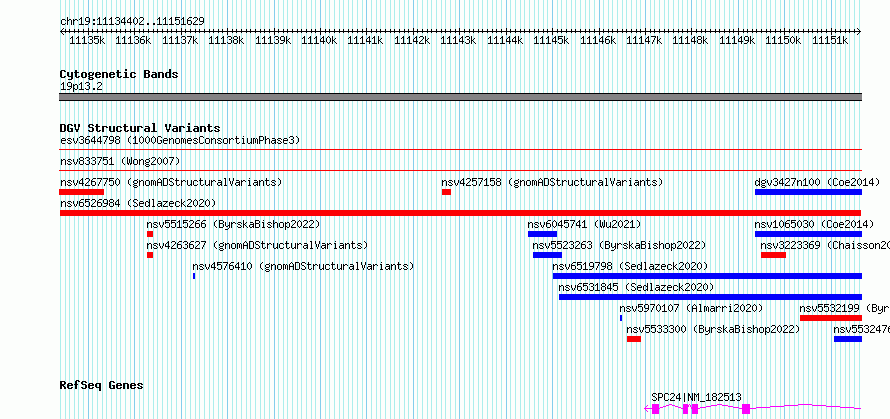Screen dimensions: 890x419
Task: Open variant nsv5533300 (ByrskaBishop2022)
Action: [713, 329]
